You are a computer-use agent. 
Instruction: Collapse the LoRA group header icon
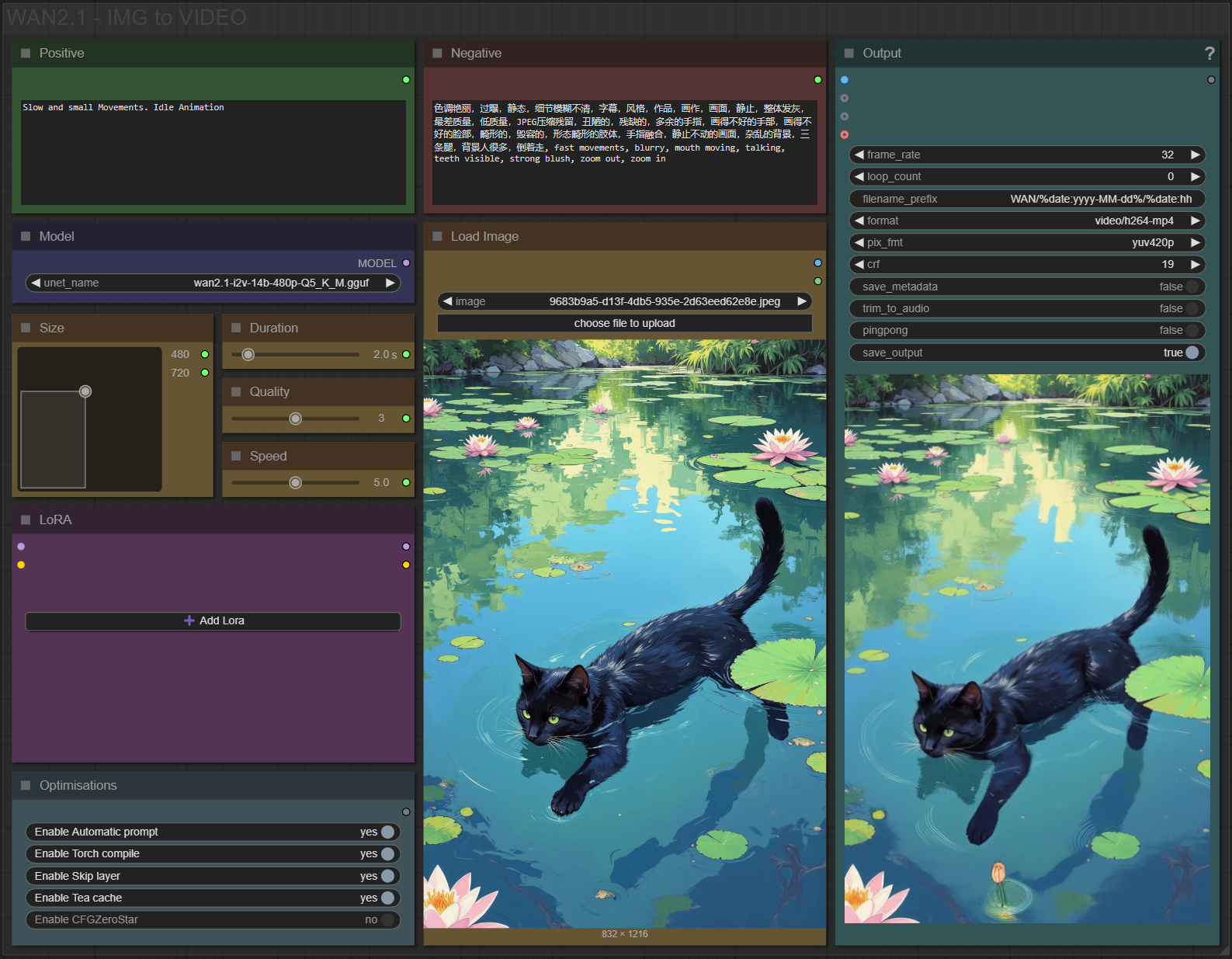(x=26, y=519)
